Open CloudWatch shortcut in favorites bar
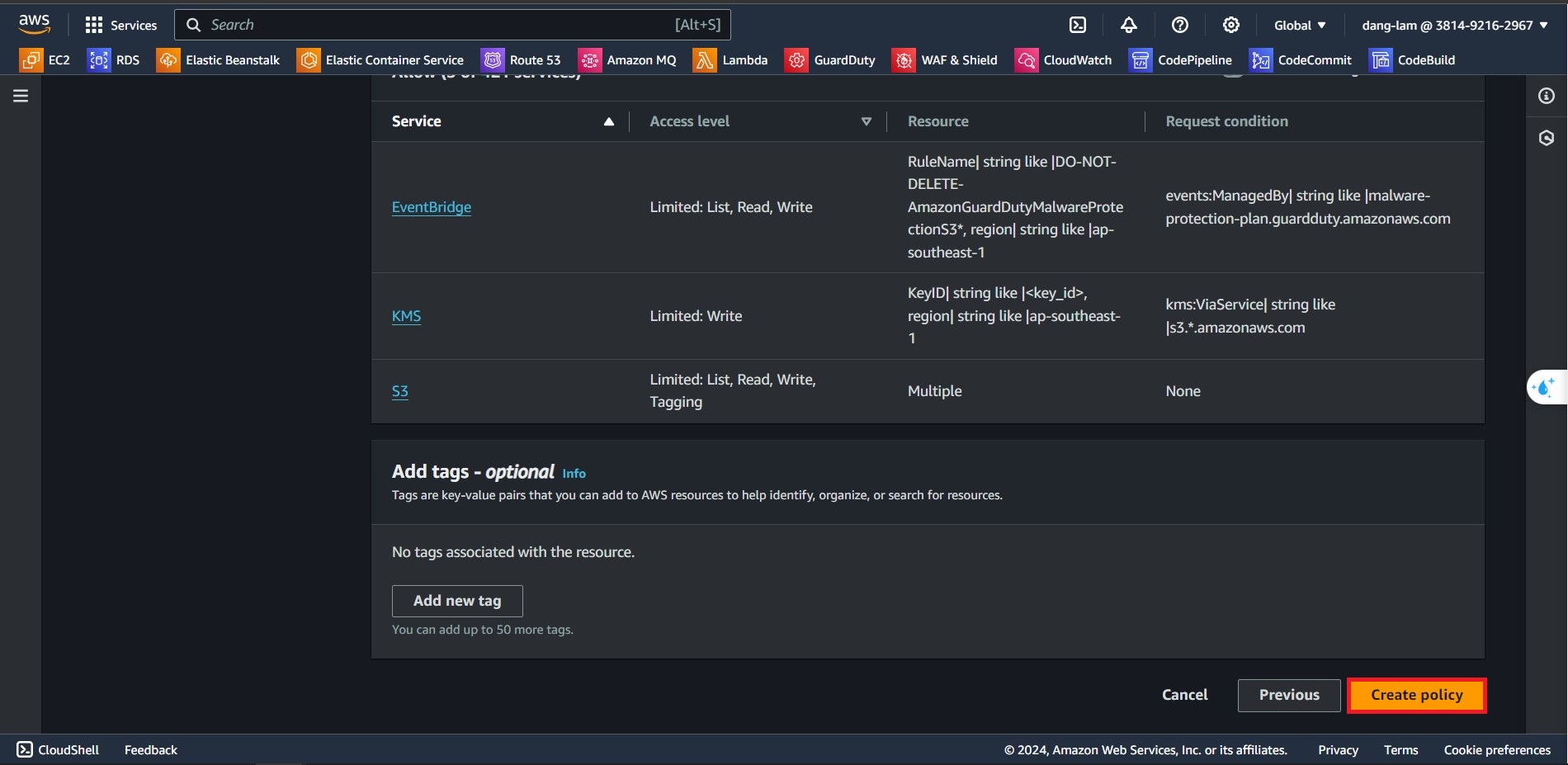Screen dimensions: 1568x765 [x=1063, y=59]
